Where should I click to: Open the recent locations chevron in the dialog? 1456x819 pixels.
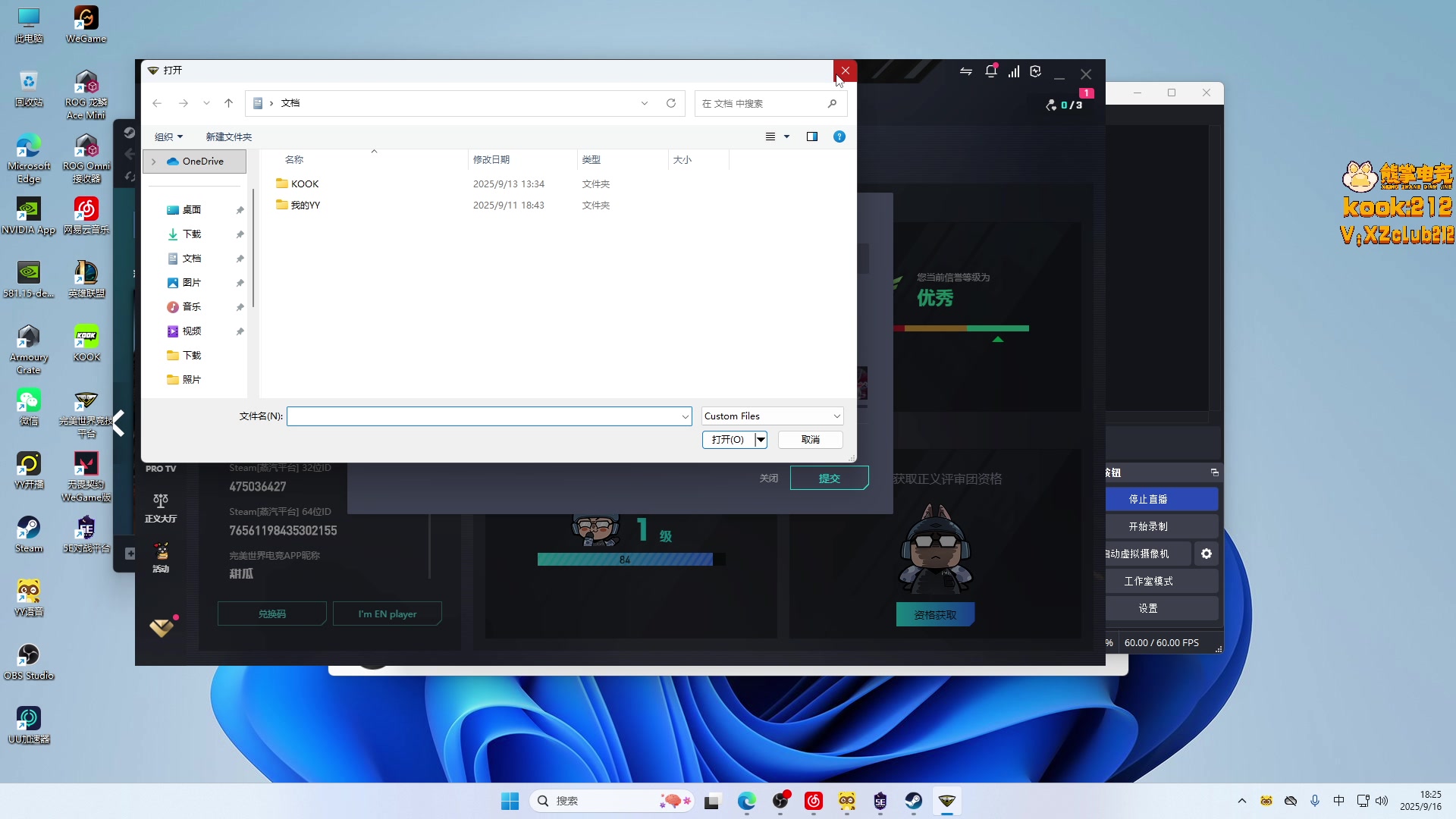[206, 103]
